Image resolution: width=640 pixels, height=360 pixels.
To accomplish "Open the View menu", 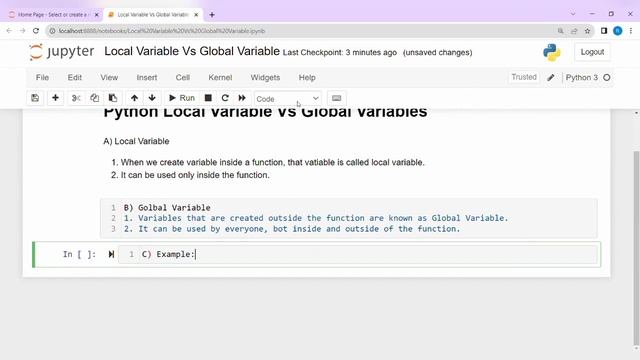I will tap(109, 78).
